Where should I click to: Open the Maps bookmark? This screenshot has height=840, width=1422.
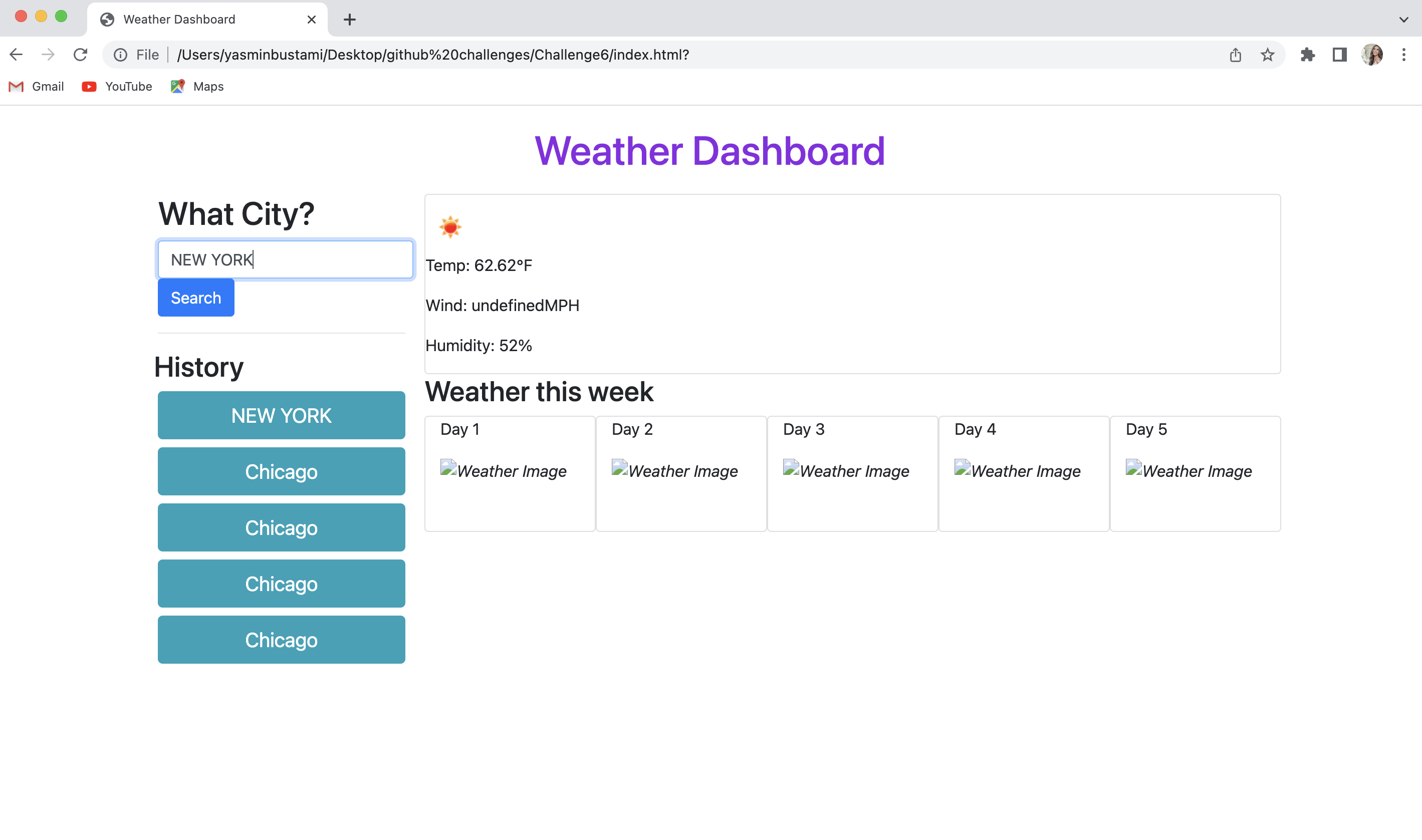point(197,87)
